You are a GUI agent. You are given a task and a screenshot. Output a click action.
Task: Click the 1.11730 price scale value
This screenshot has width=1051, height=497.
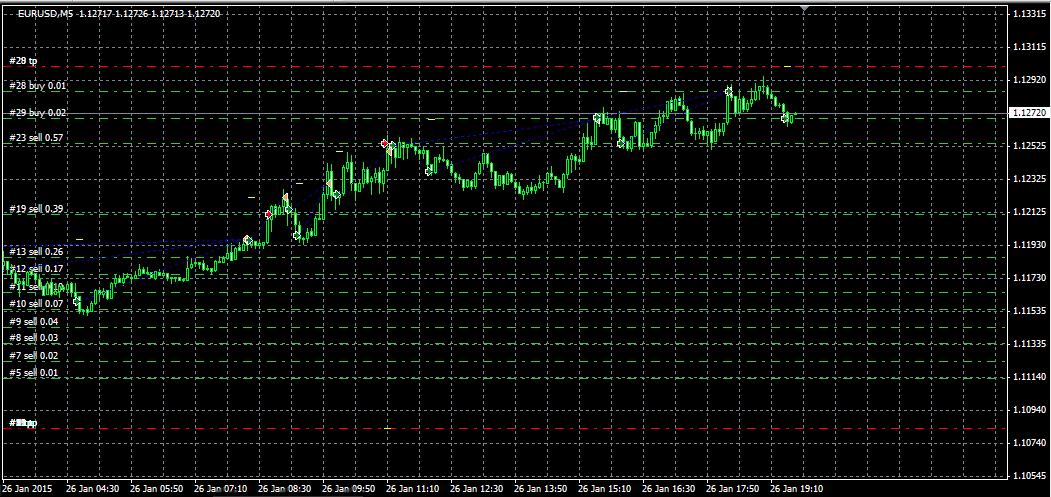(1028, 278)
